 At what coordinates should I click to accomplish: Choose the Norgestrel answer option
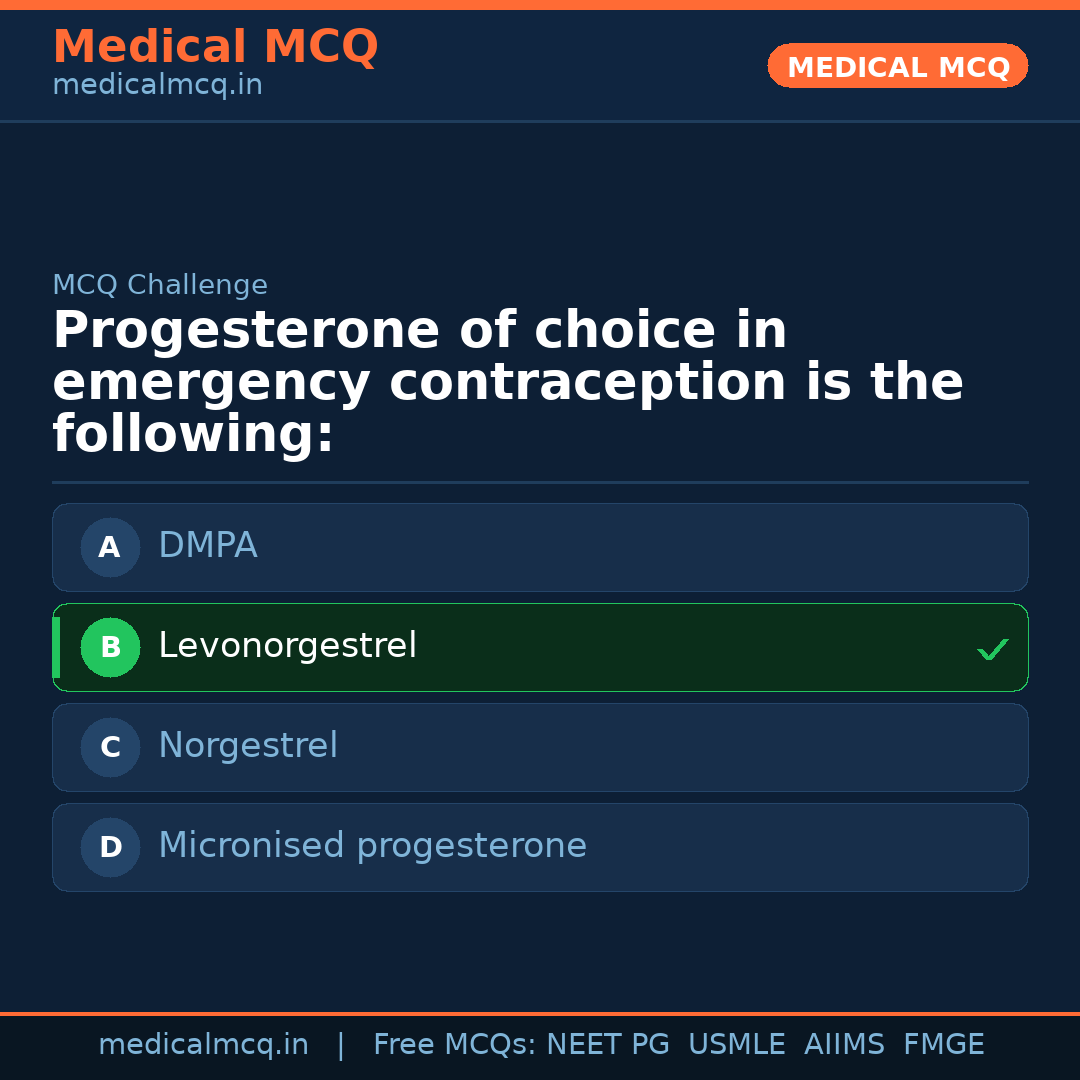[540, 747]
